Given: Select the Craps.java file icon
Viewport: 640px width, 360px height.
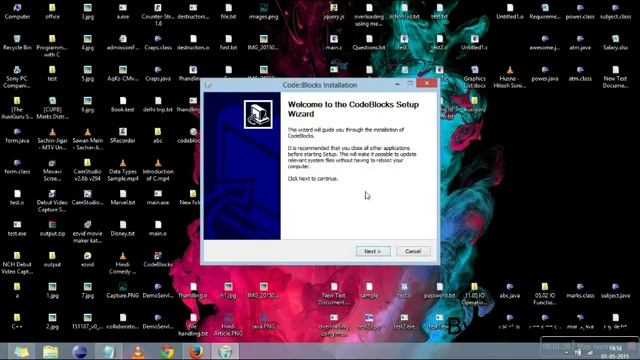Looking at the screenshot, I should point(158,73).
